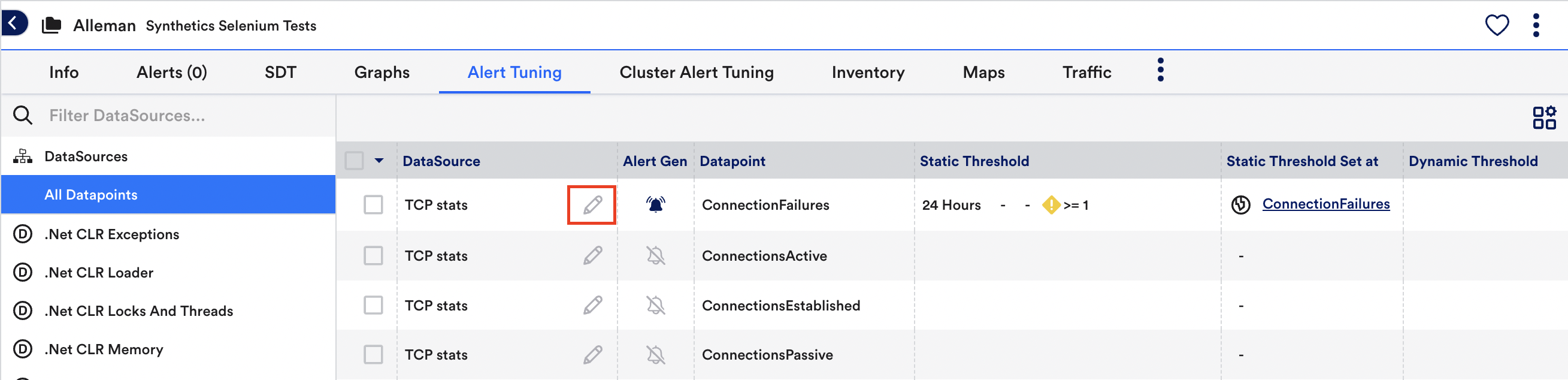Click muted bell for ConnectionsActive
This screenshot has height=380, width=1568.
point(656,255)
